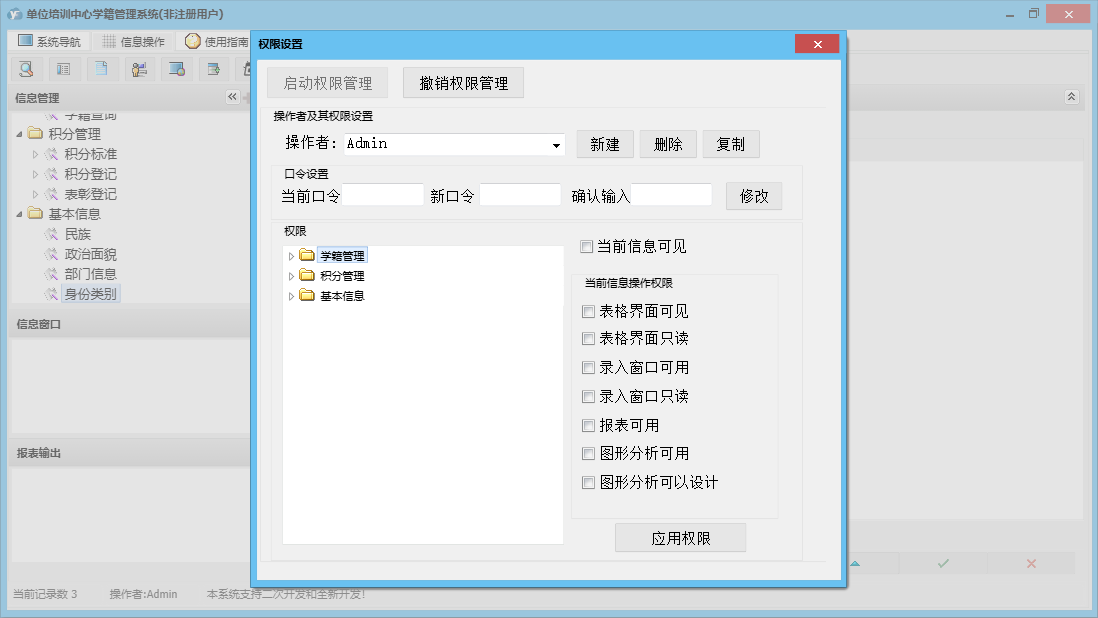Click the tool icon next to 积分标准

click(52, 154)
